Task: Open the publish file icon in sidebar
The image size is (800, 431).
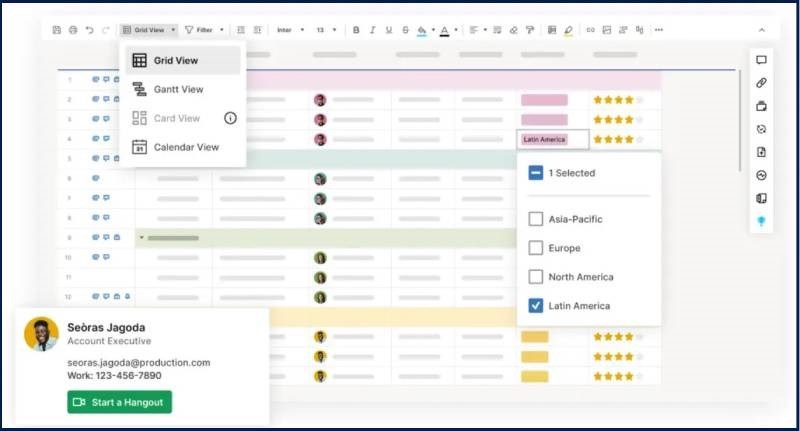Action: coord(761,152)
